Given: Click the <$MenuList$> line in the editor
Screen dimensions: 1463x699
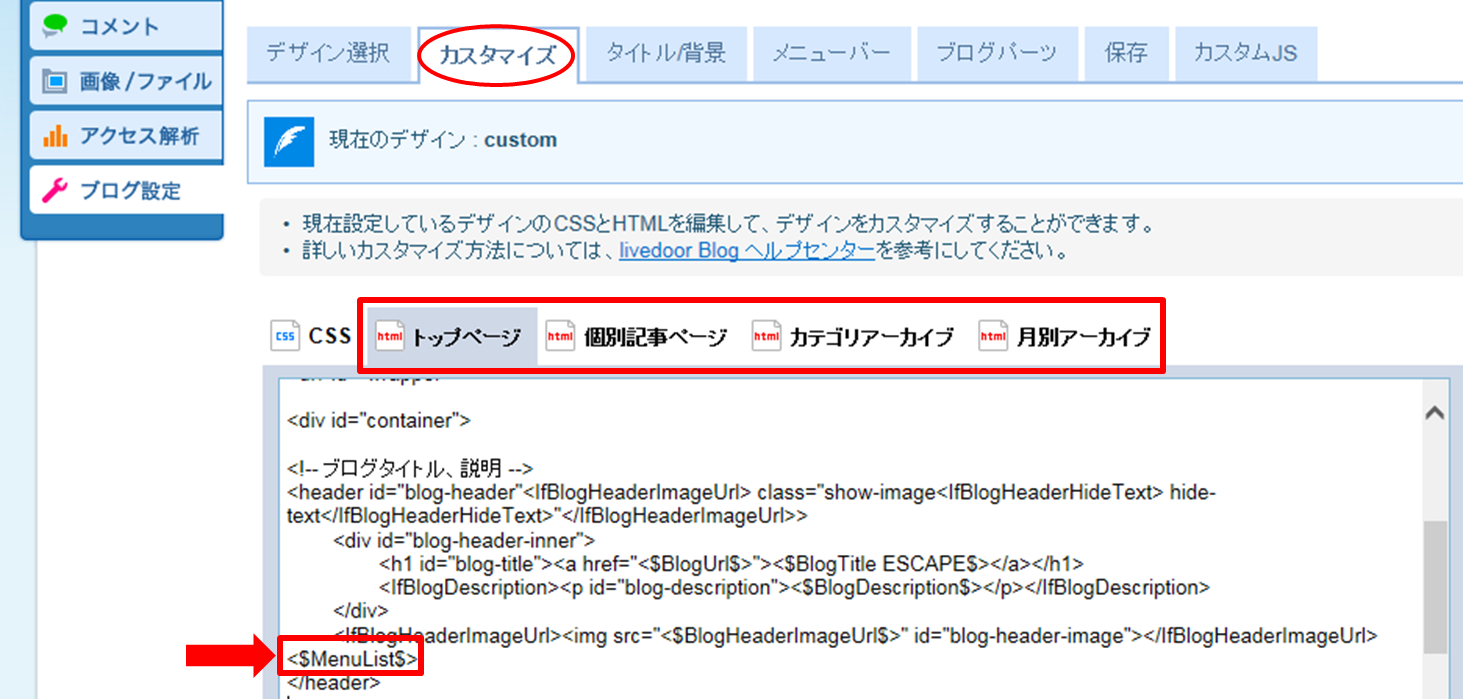Looking at the screenshot, I should pyautogui.click(x=351, y=660).
